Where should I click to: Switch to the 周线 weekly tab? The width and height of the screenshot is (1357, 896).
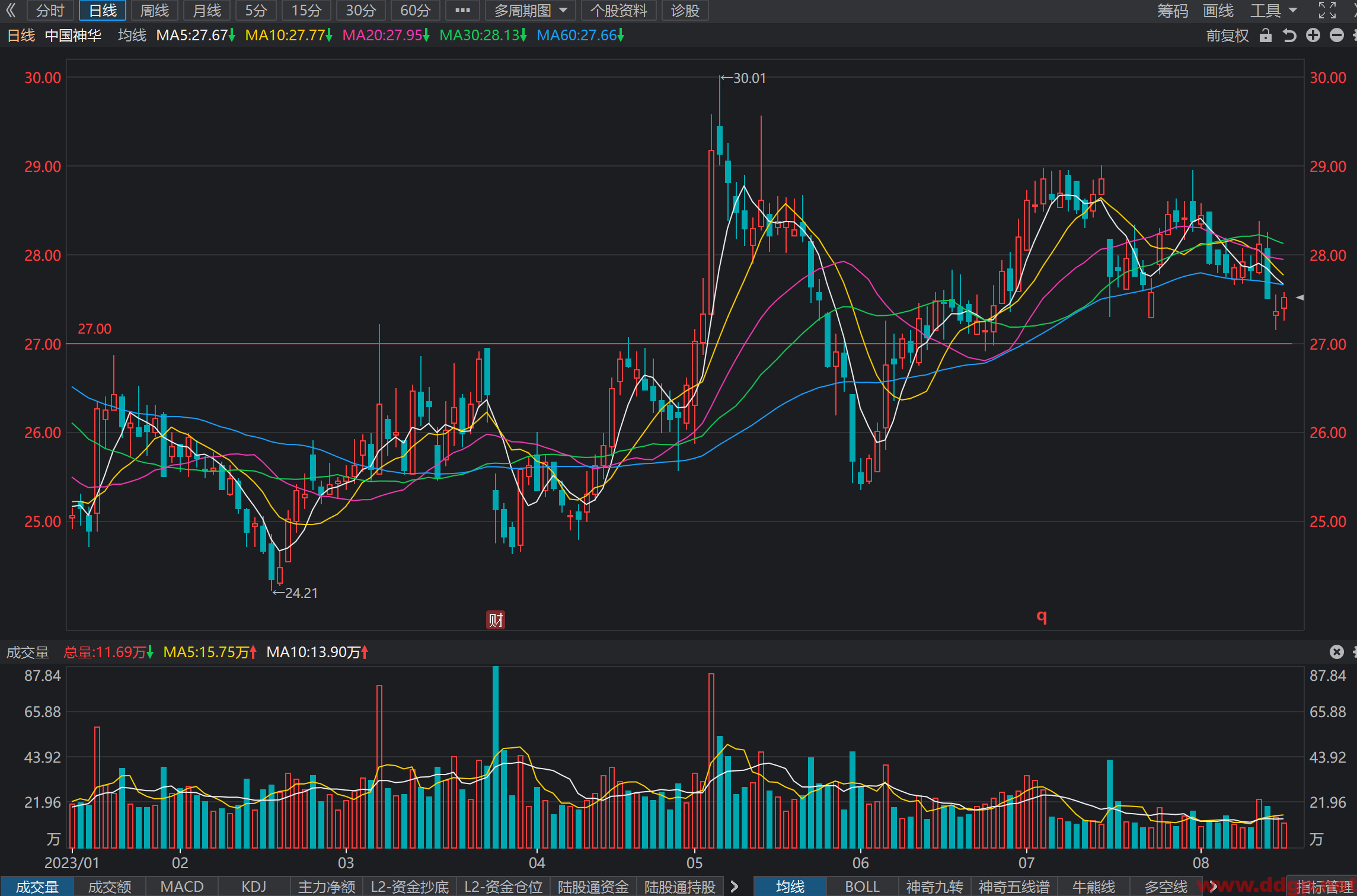(x=155, y=11)
